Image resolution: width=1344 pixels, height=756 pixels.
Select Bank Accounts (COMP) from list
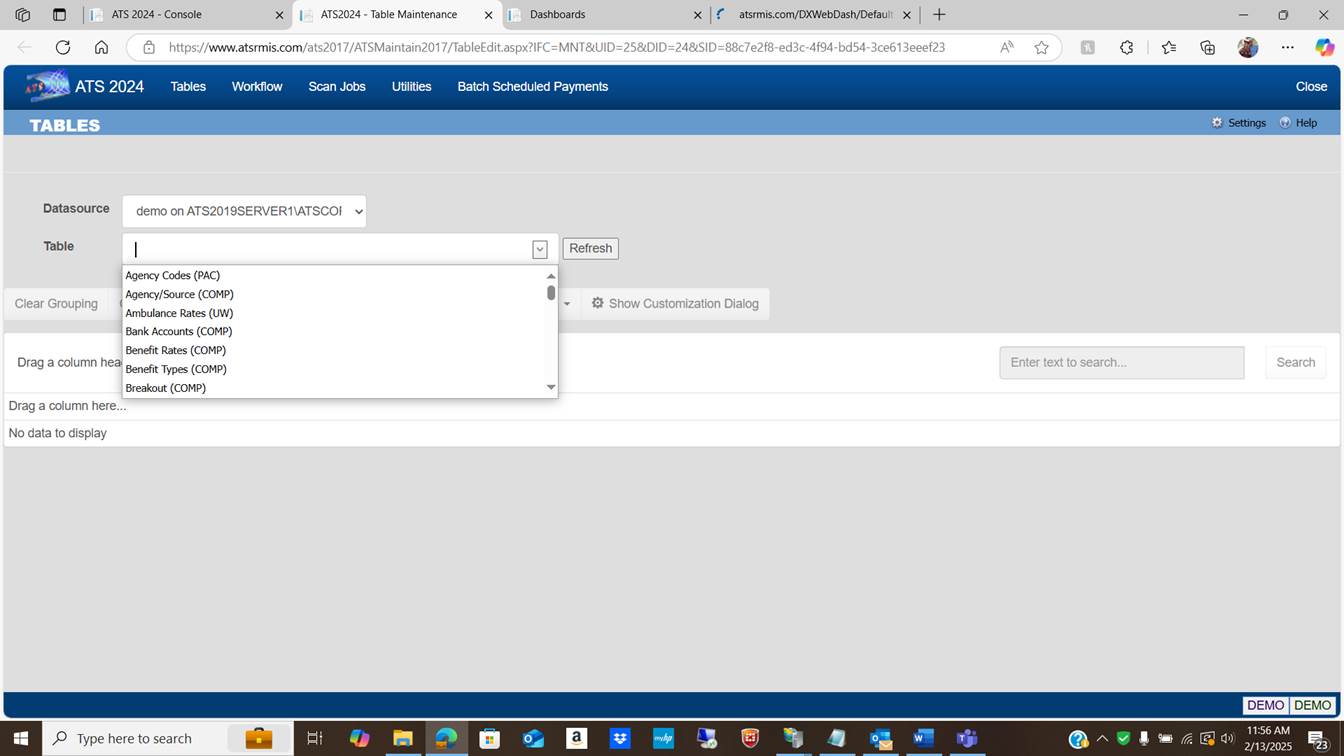pyautogui.click(x=179, y=331)
